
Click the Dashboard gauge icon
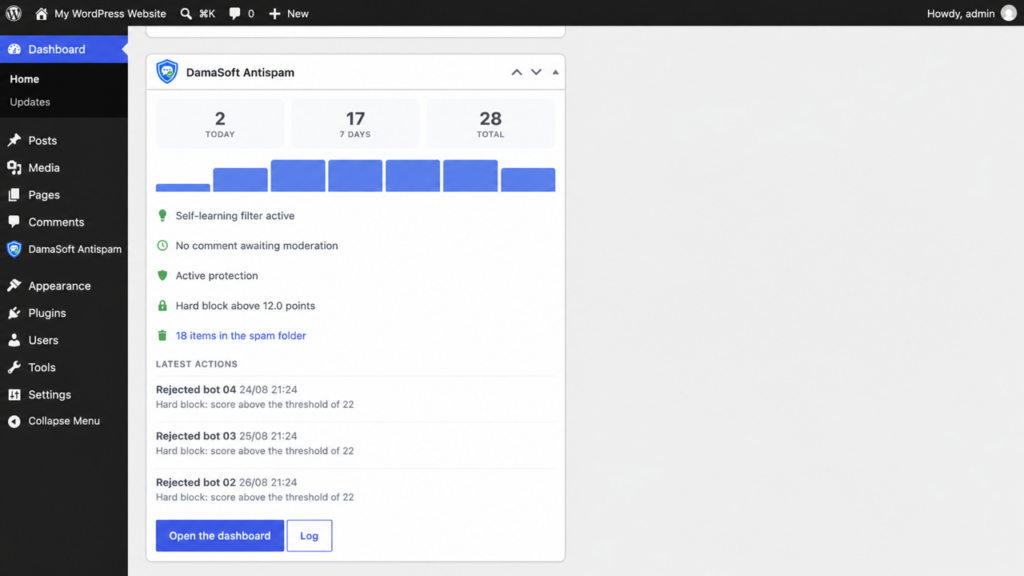point(14,49)
